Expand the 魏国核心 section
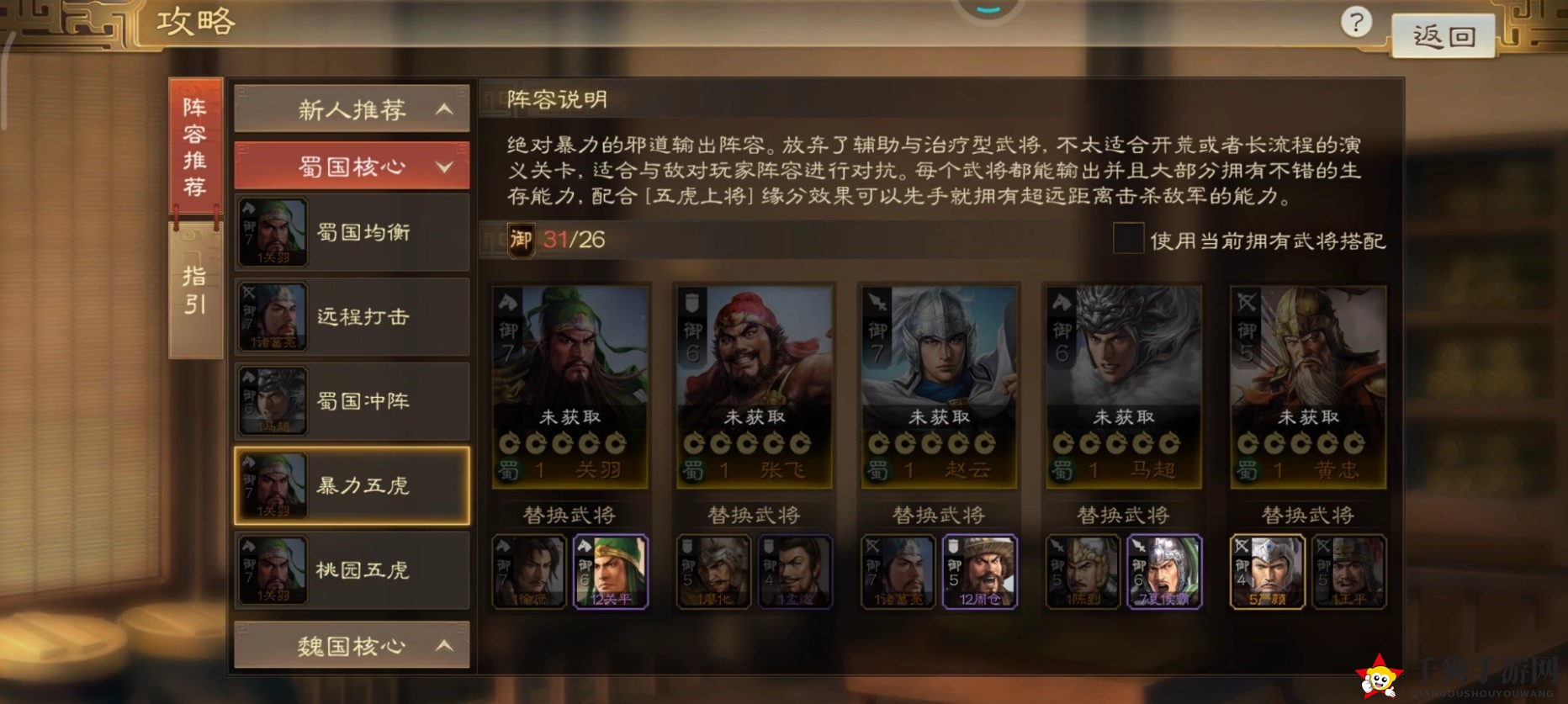 (352, 645)
